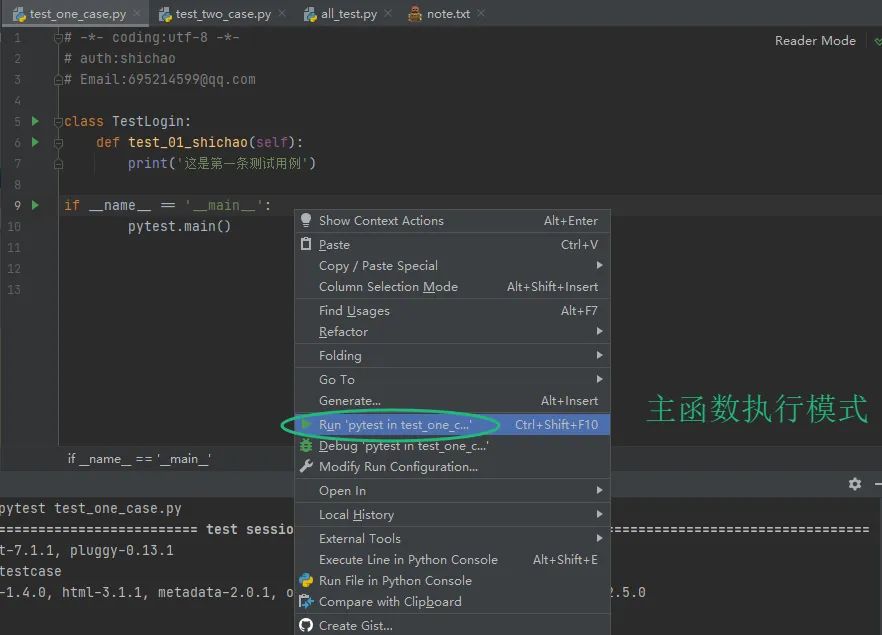
Task: Toggle Reader Mode in editor
Action: click(x=815, y=40)
